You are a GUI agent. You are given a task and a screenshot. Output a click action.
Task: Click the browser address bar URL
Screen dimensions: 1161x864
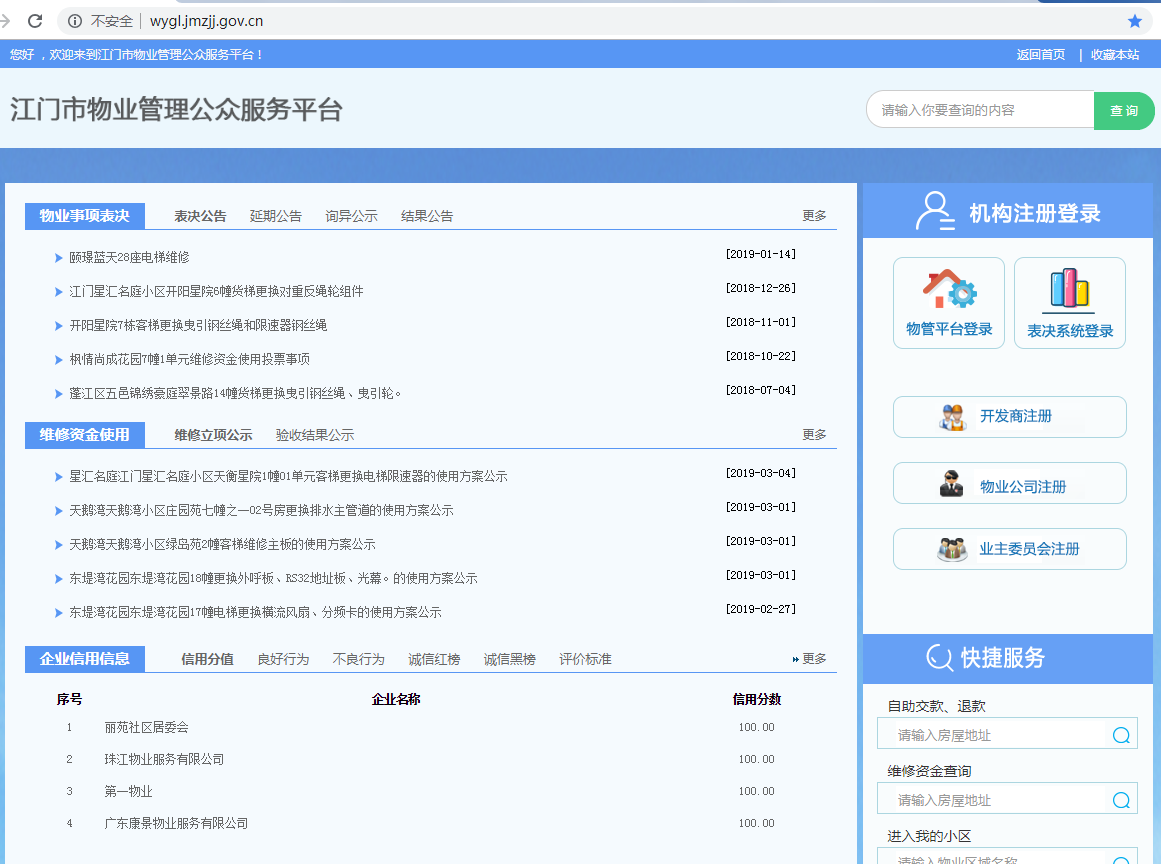[x=207, y=21]
